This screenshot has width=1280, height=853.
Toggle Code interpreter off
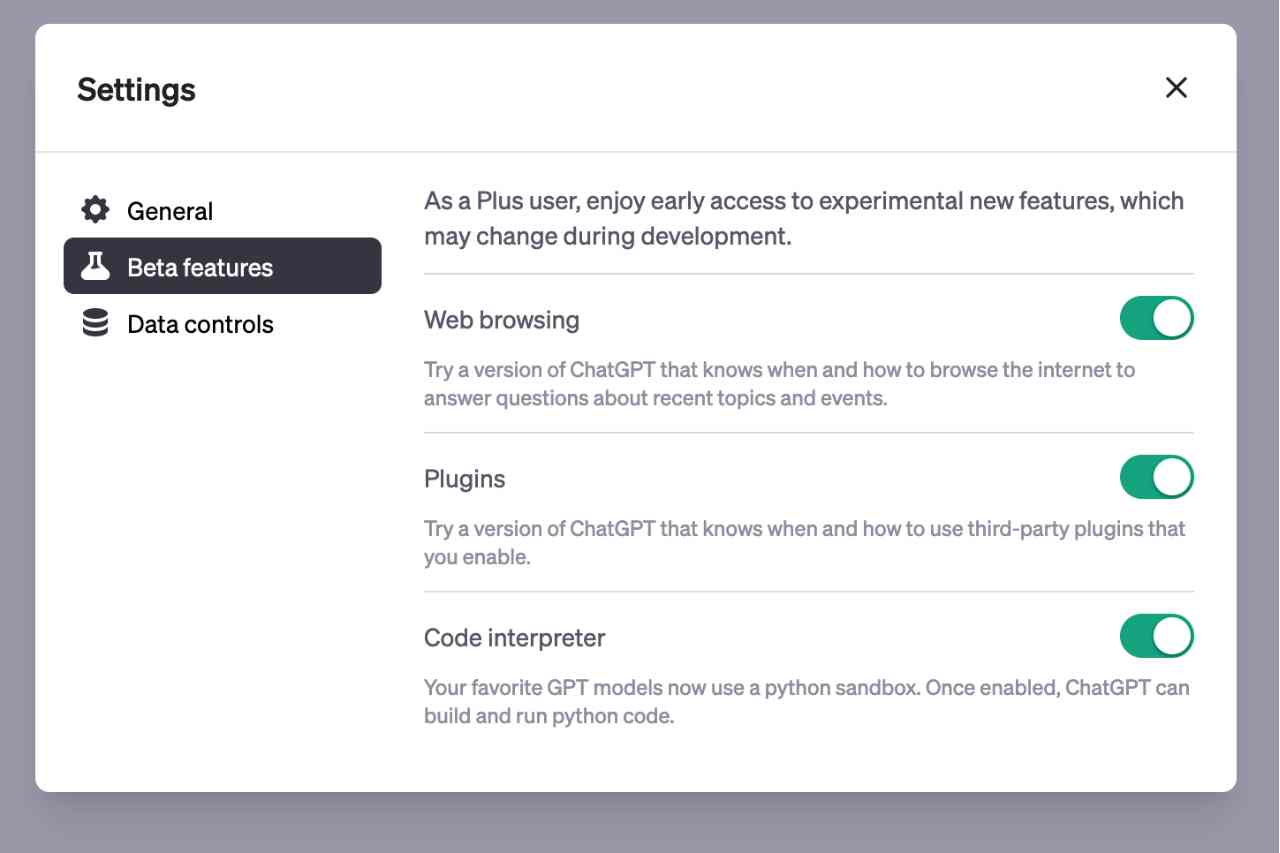[x=1157, y=636]
